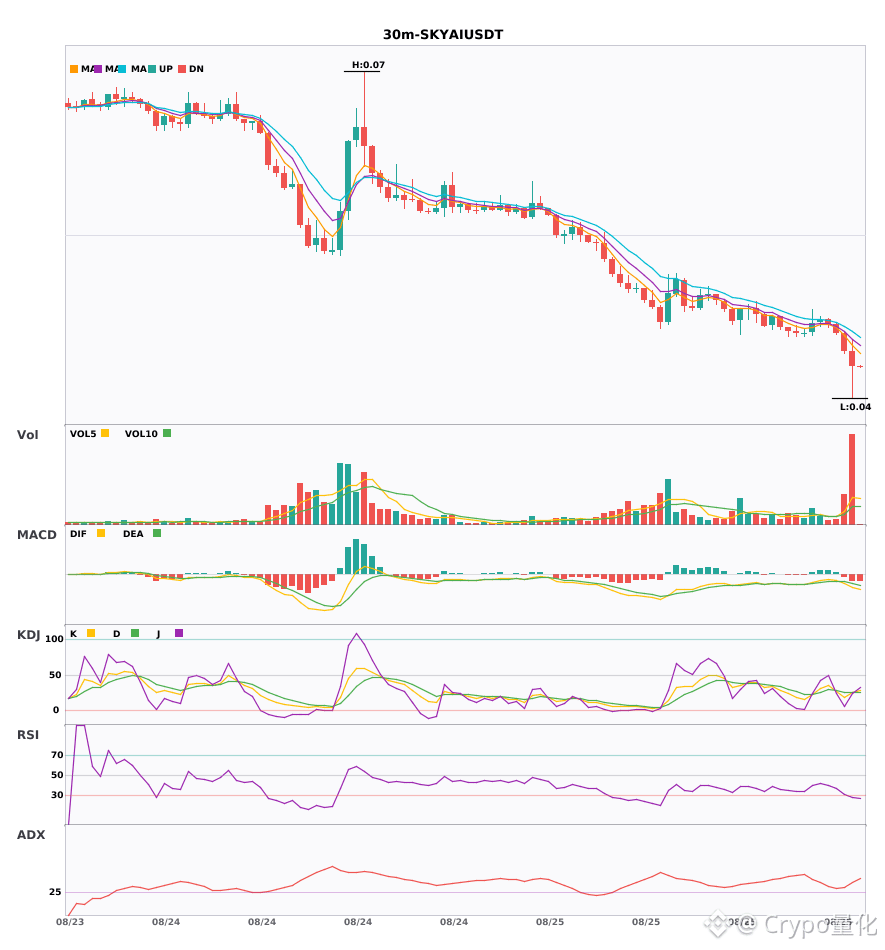The width and height of the screenshot is (885, 950).
Task: Click the tallest red volume bar
Action: [x=852, y=479]
